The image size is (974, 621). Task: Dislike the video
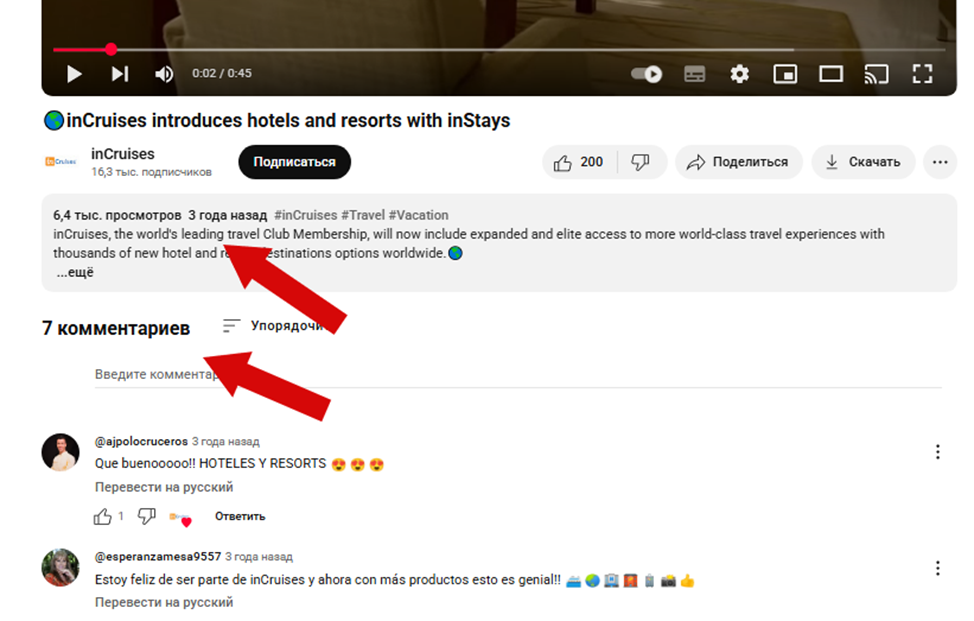(x=640, y=162)
